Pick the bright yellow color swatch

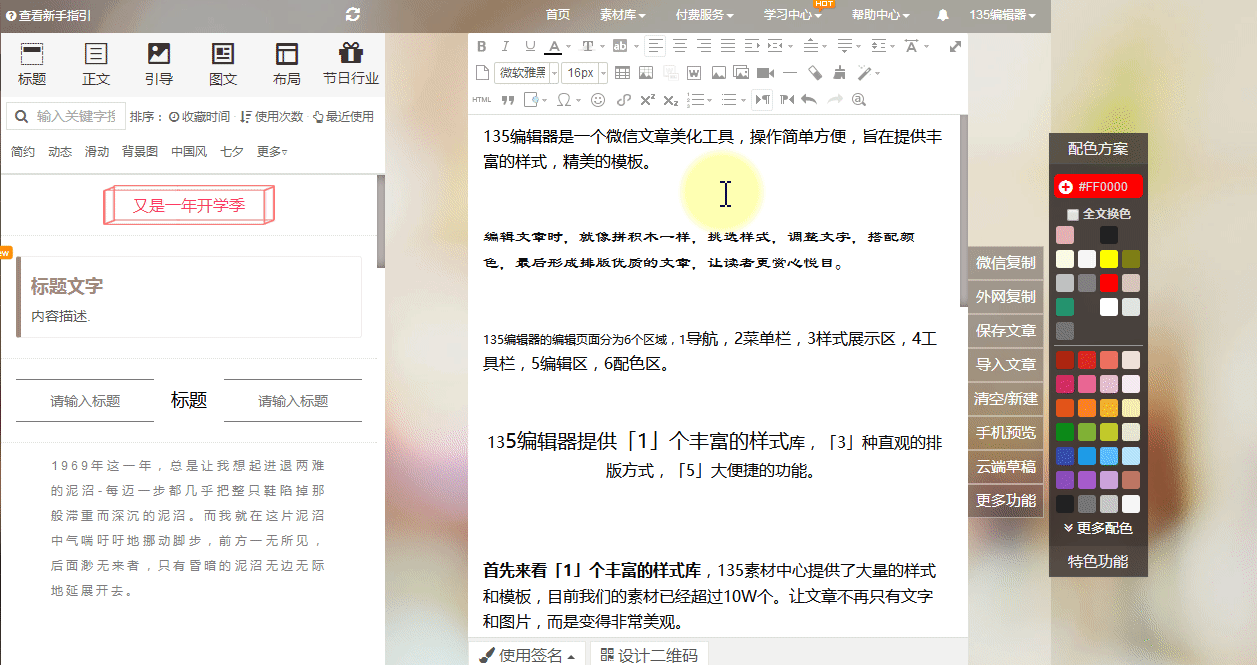point(1109,259)
